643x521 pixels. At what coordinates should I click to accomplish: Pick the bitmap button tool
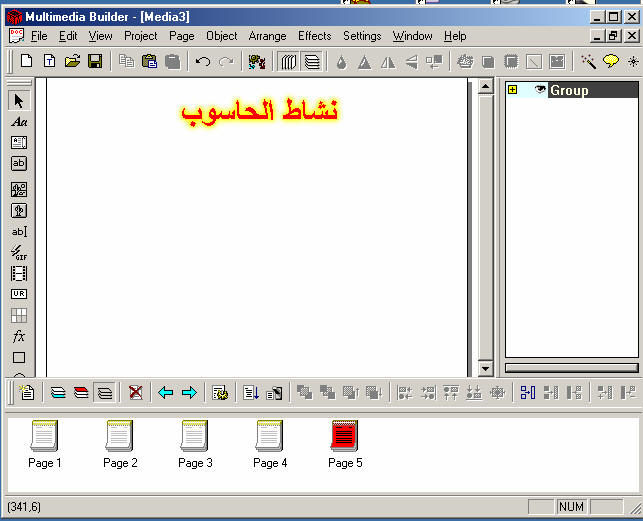pyautogui.click(x=19, y=210)
